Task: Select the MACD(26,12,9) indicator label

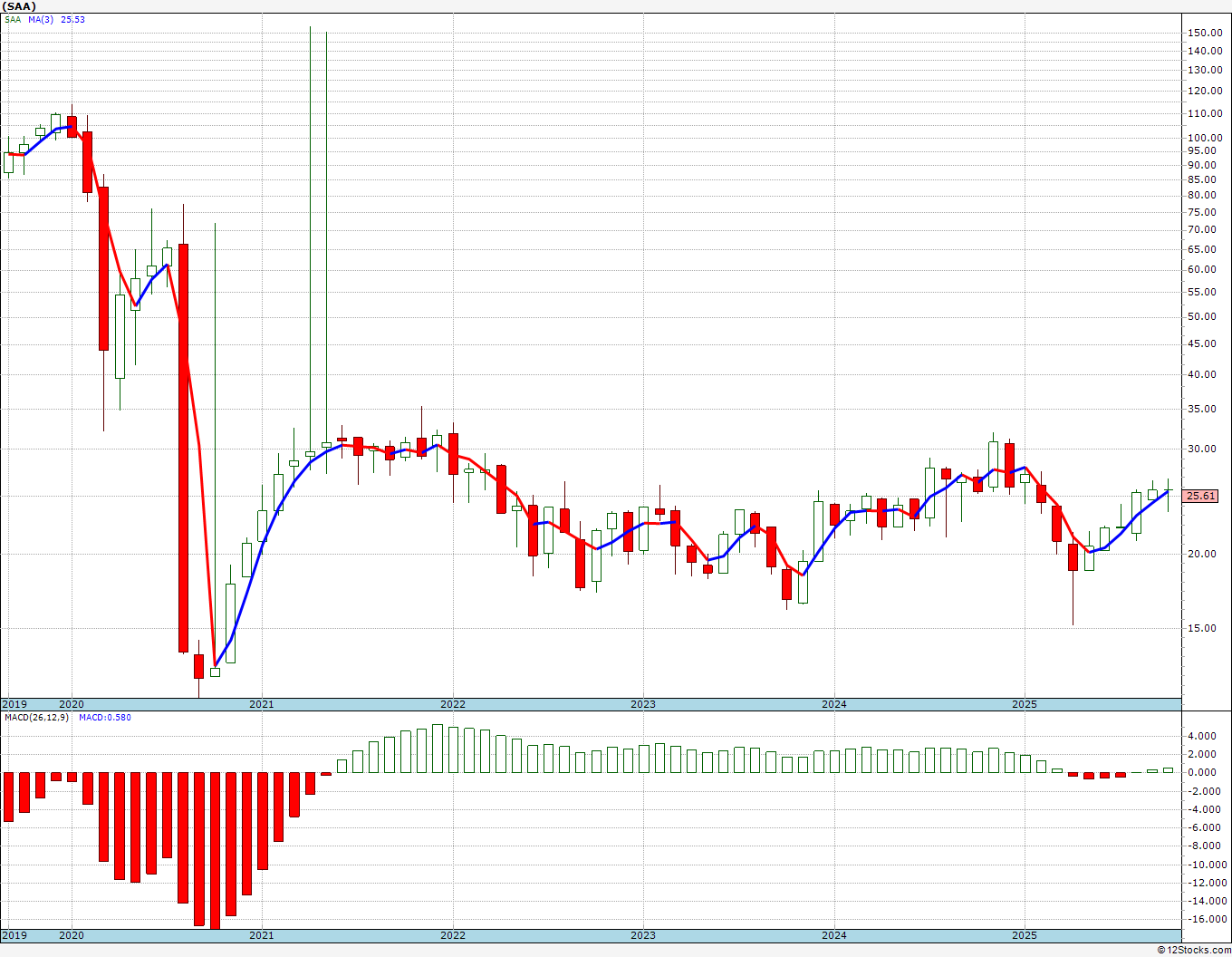Action: [x=36, y=718]
